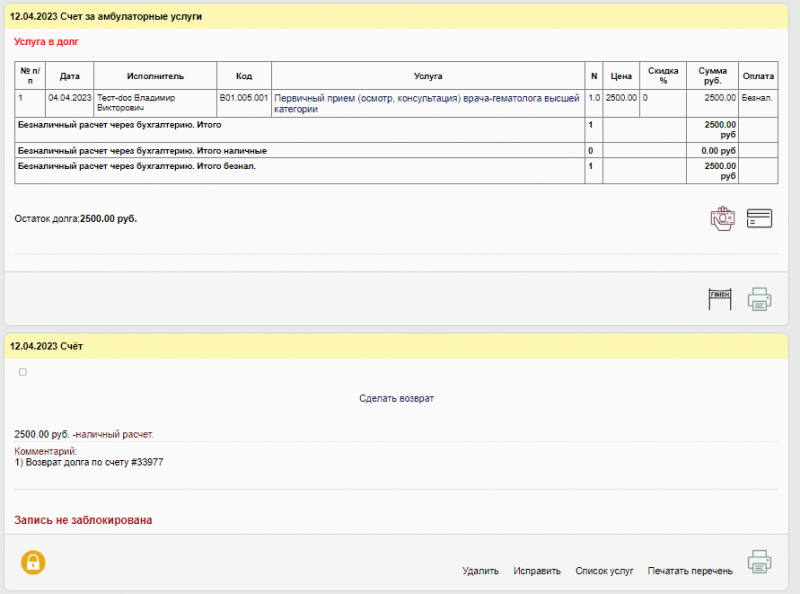Click the FINISH banner icon

[x=720, y=298]
